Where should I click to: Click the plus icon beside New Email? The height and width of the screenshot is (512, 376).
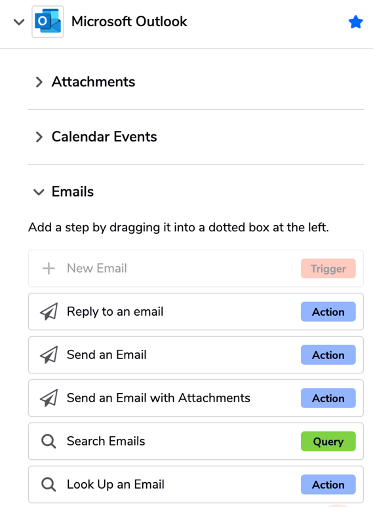tap(49, 268)
